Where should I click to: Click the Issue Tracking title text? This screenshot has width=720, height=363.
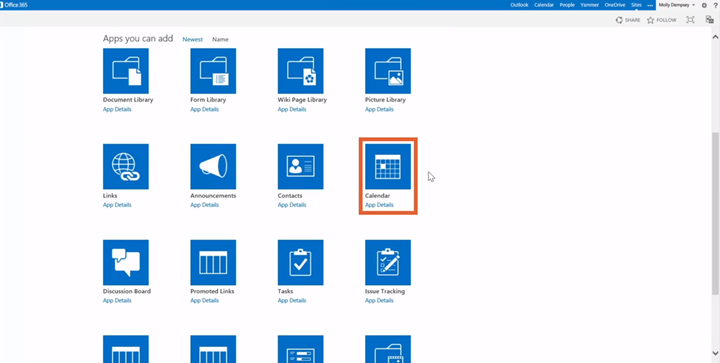tap(385, 291)
